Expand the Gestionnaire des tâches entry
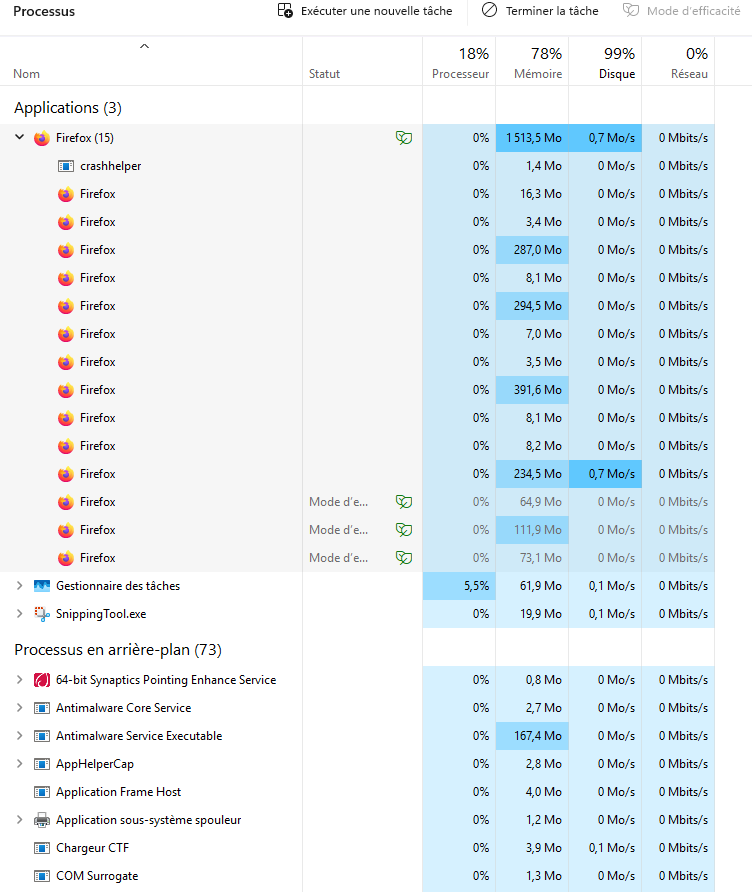 coord(19,586)
